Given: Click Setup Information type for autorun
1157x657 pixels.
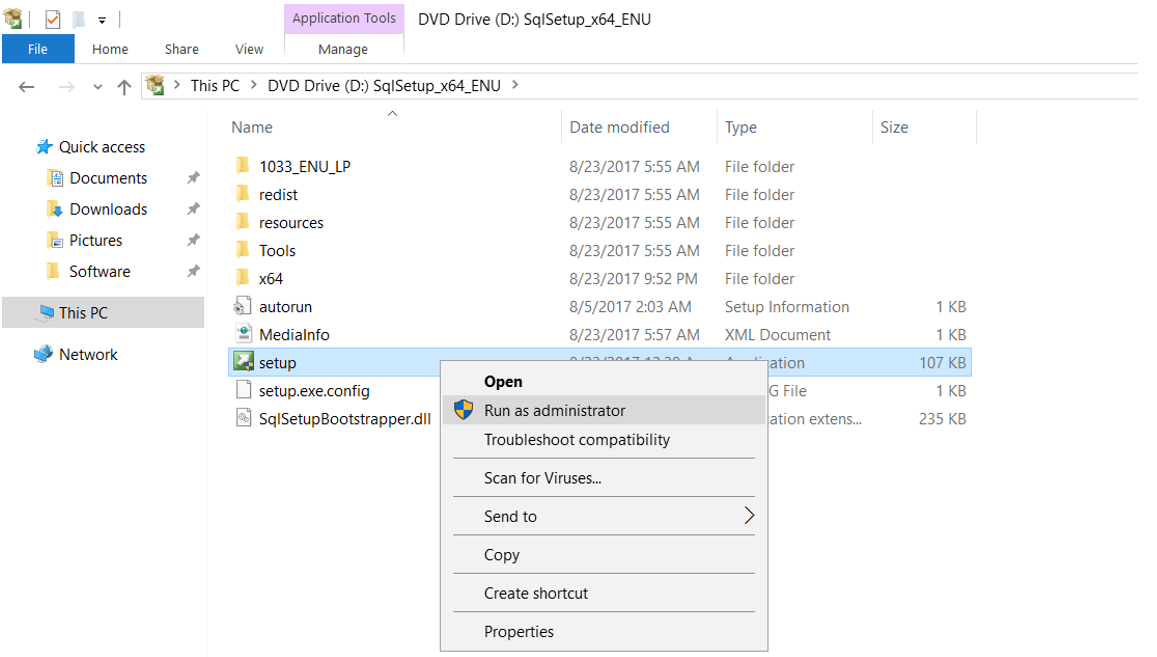Looking at the screenshot, I should [x=787, y=306].
